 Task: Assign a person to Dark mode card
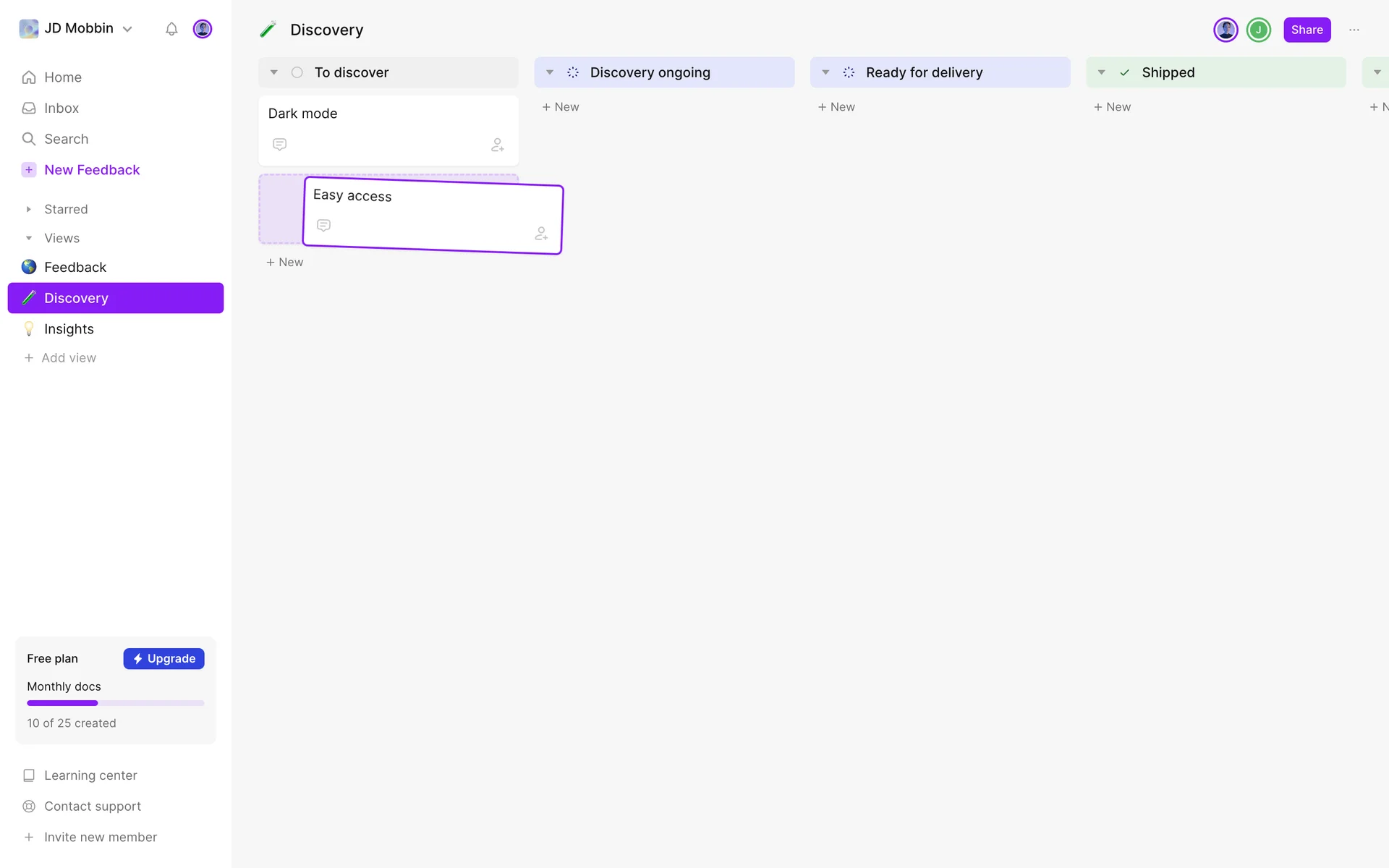click(x=498, y=145)
